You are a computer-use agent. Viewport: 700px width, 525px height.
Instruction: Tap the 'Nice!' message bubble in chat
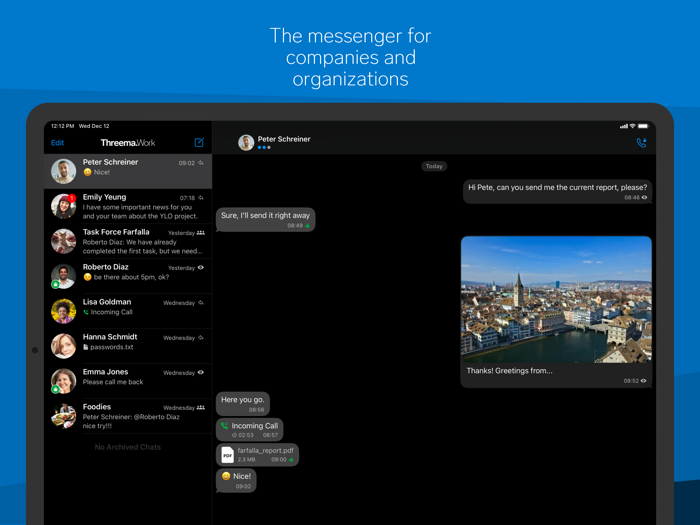point(236,480)
